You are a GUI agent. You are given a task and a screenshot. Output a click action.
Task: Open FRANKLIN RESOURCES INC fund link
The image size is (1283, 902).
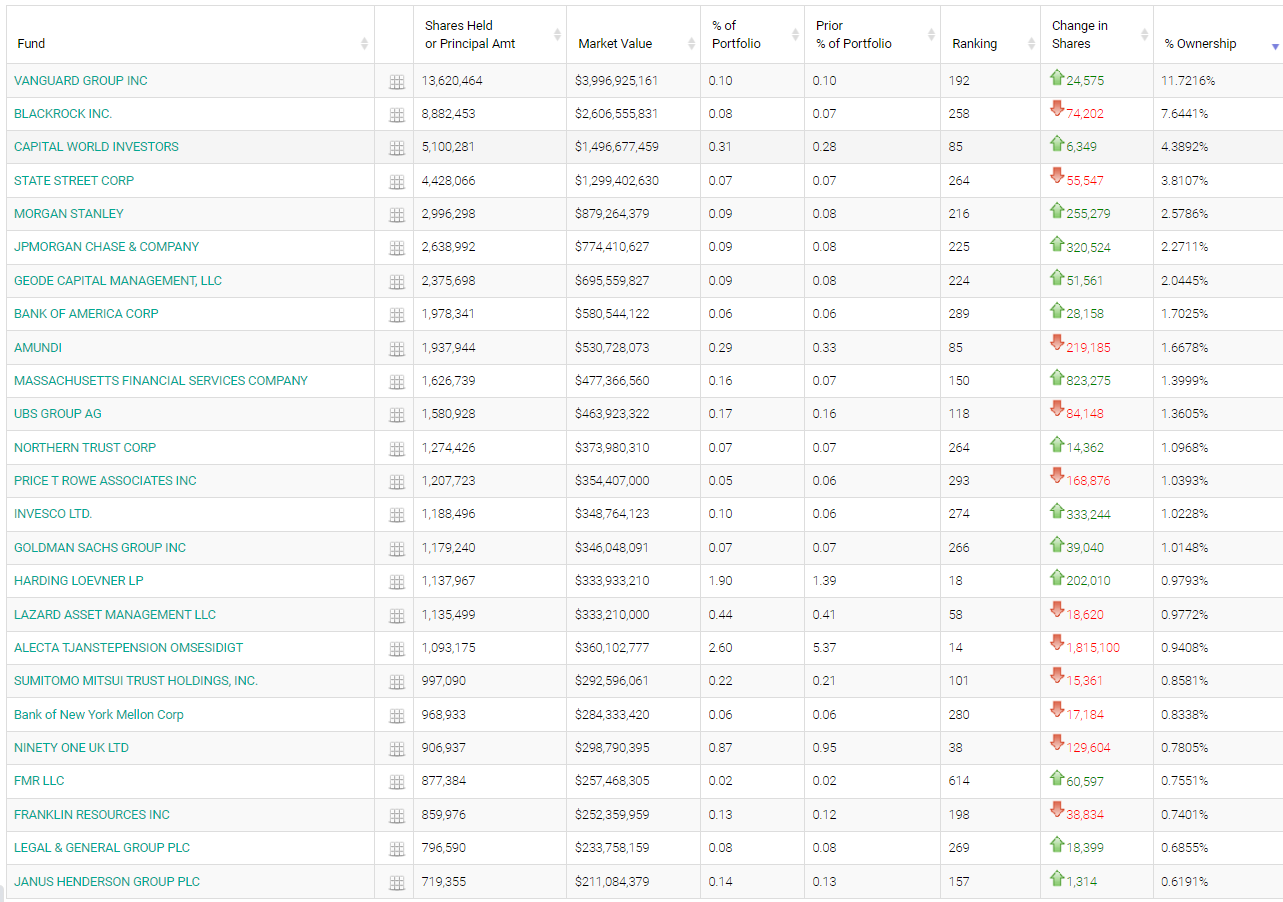pyautogui.click(x=92, y=814)
